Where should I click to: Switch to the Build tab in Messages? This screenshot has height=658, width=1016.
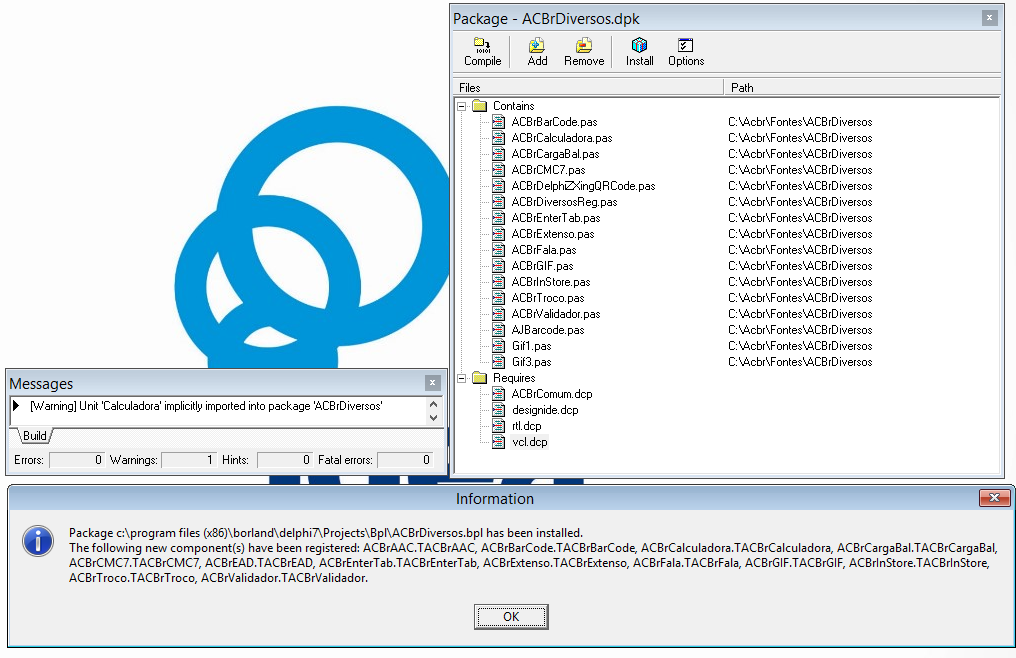click(x=35, y=436)
